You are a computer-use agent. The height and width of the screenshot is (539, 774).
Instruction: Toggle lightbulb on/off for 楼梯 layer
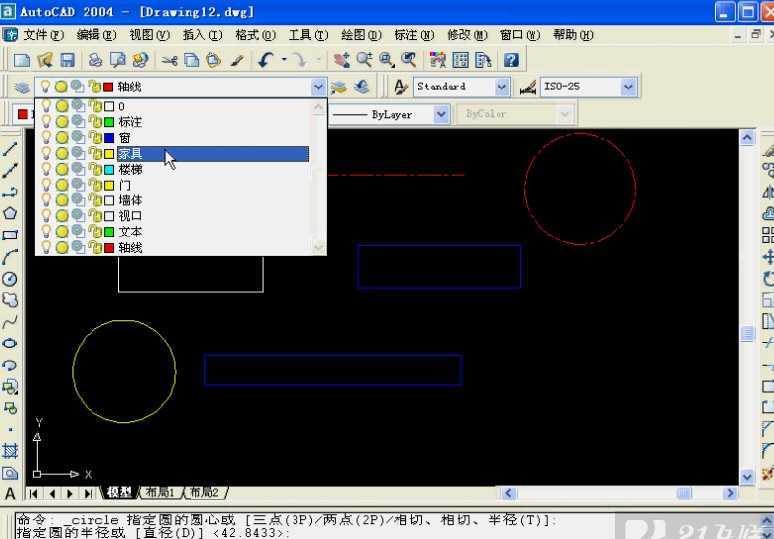point(46,169)
